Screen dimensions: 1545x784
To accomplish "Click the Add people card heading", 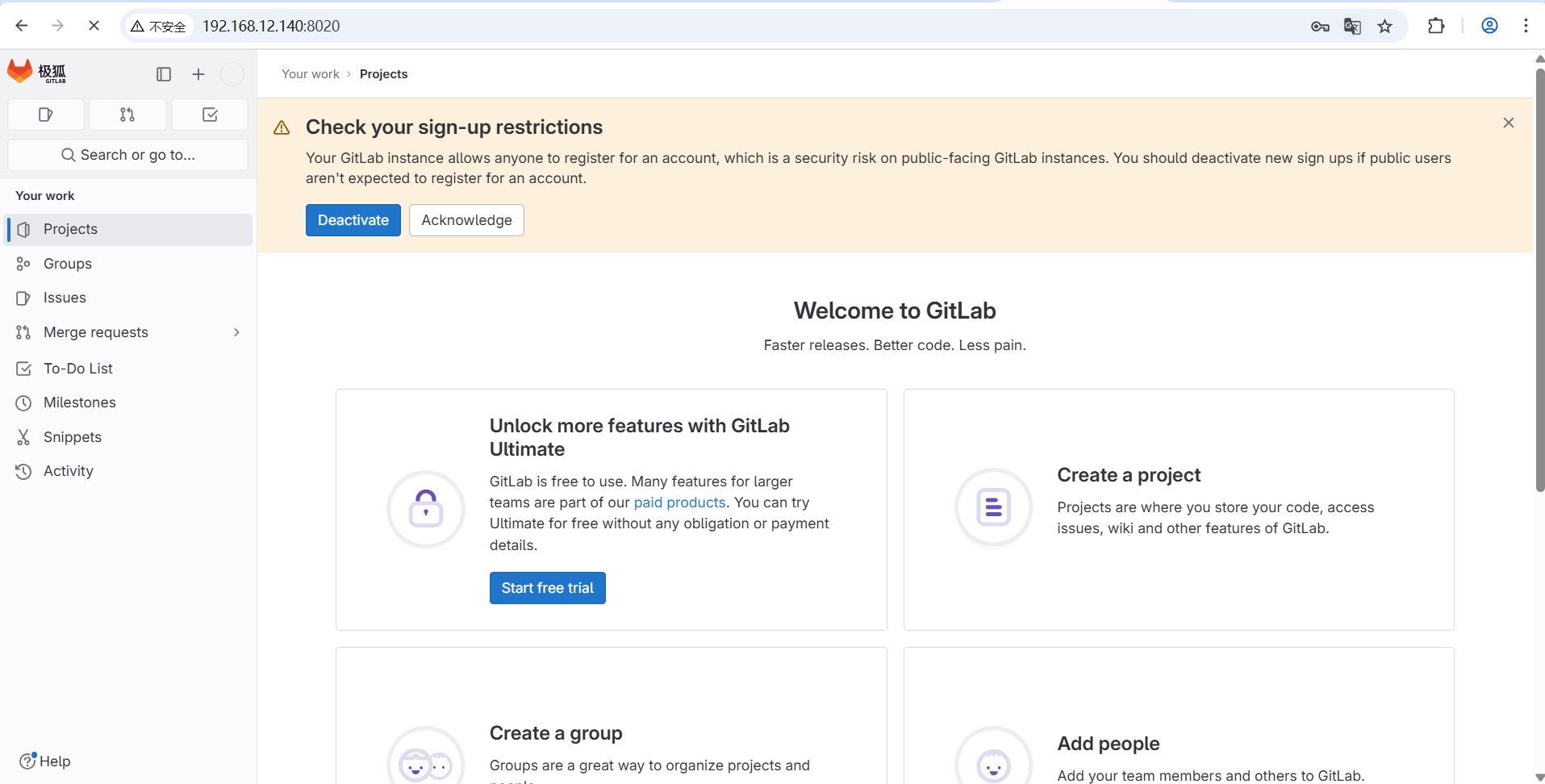I will point(1109,744).
